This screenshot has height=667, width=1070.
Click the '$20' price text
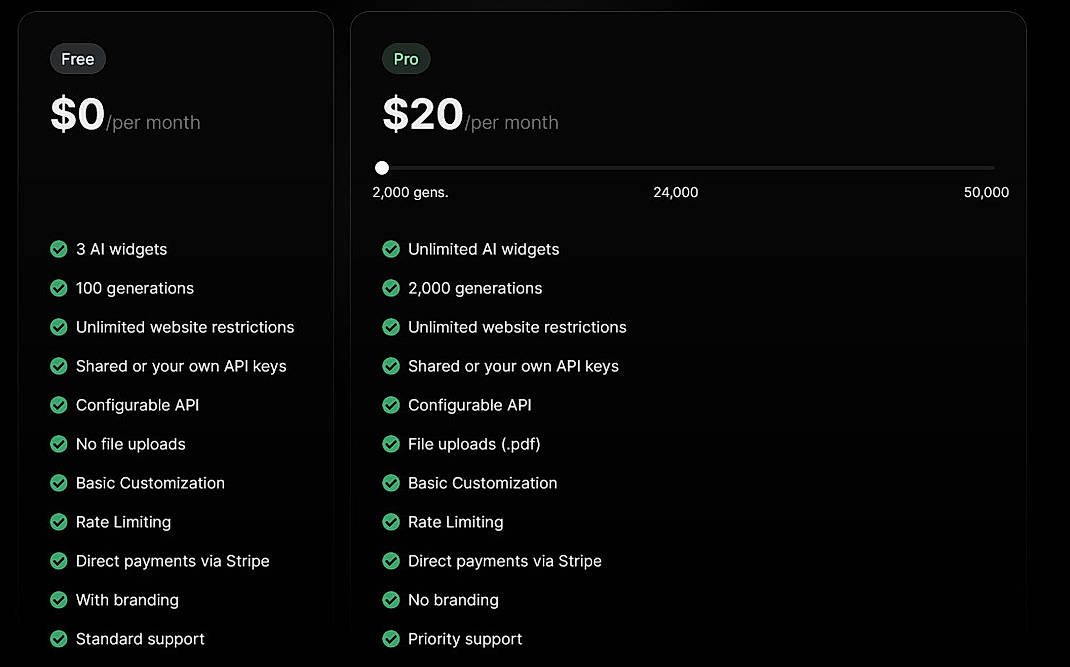point(422,114)
